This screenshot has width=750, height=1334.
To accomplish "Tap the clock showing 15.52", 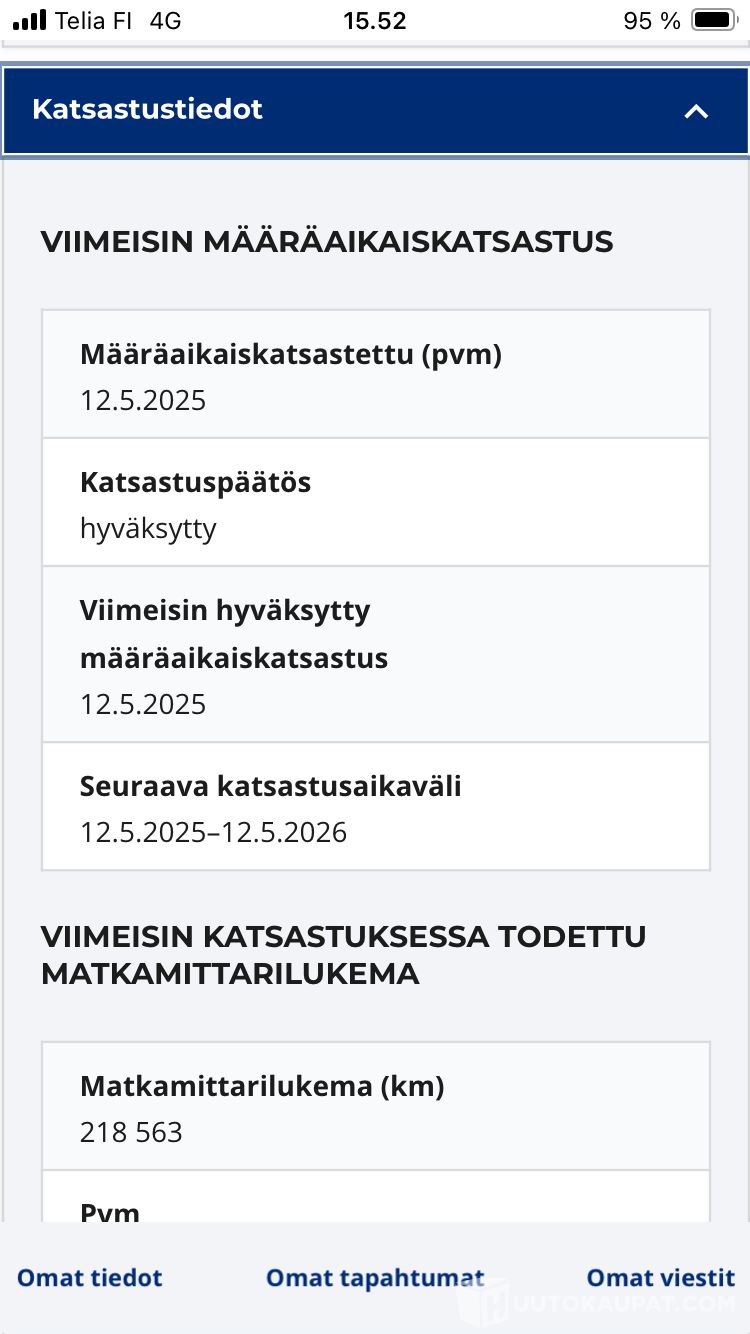I will pos(375,20).
